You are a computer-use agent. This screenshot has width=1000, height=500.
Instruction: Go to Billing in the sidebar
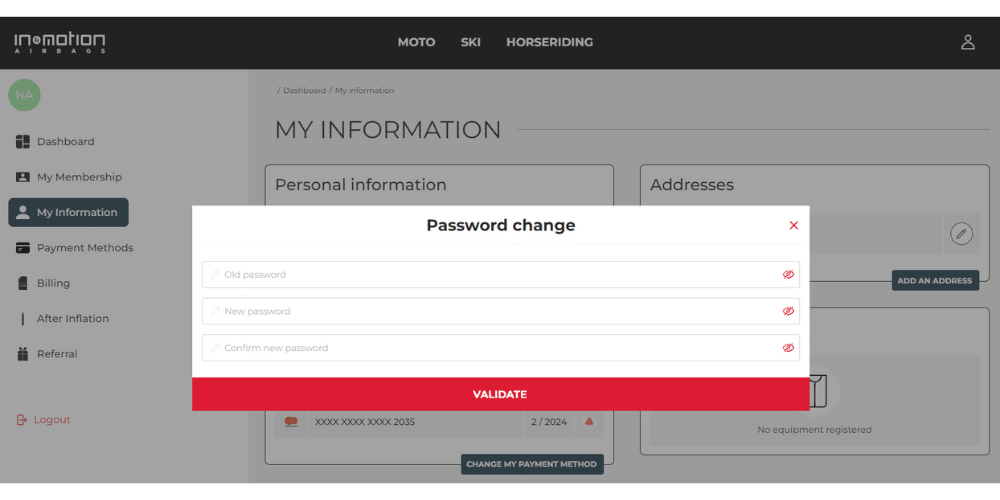click(x=53, y=283)
